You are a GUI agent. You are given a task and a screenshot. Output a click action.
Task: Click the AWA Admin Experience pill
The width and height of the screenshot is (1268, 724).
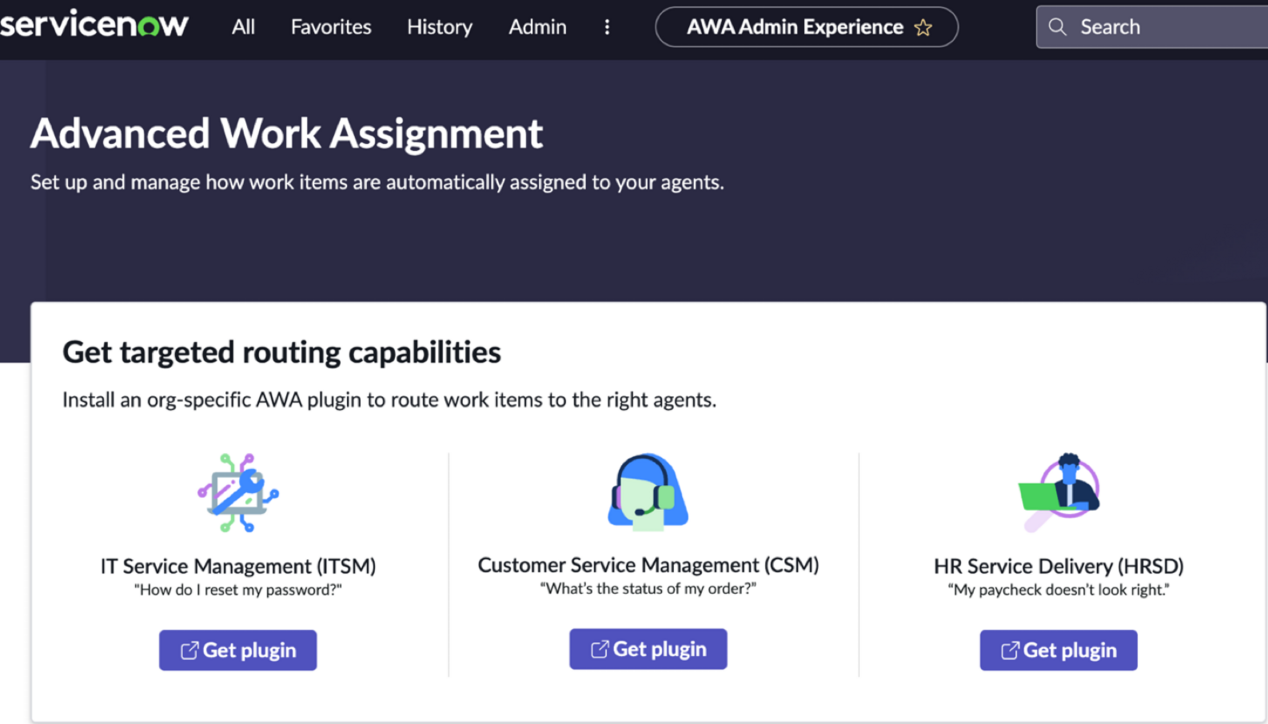point(806,27)
